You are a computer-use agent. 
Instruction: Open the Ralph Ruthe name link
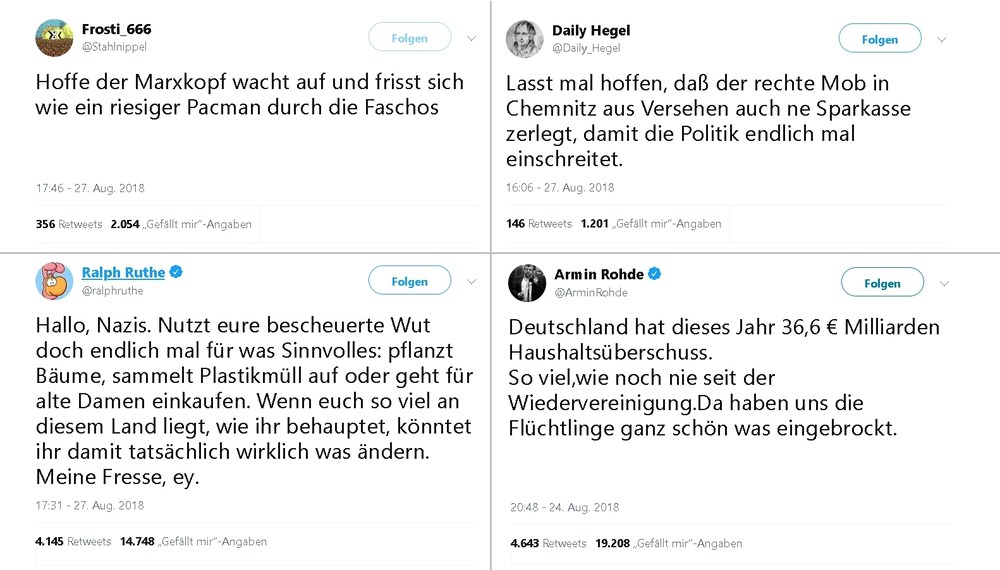[123, 272]
